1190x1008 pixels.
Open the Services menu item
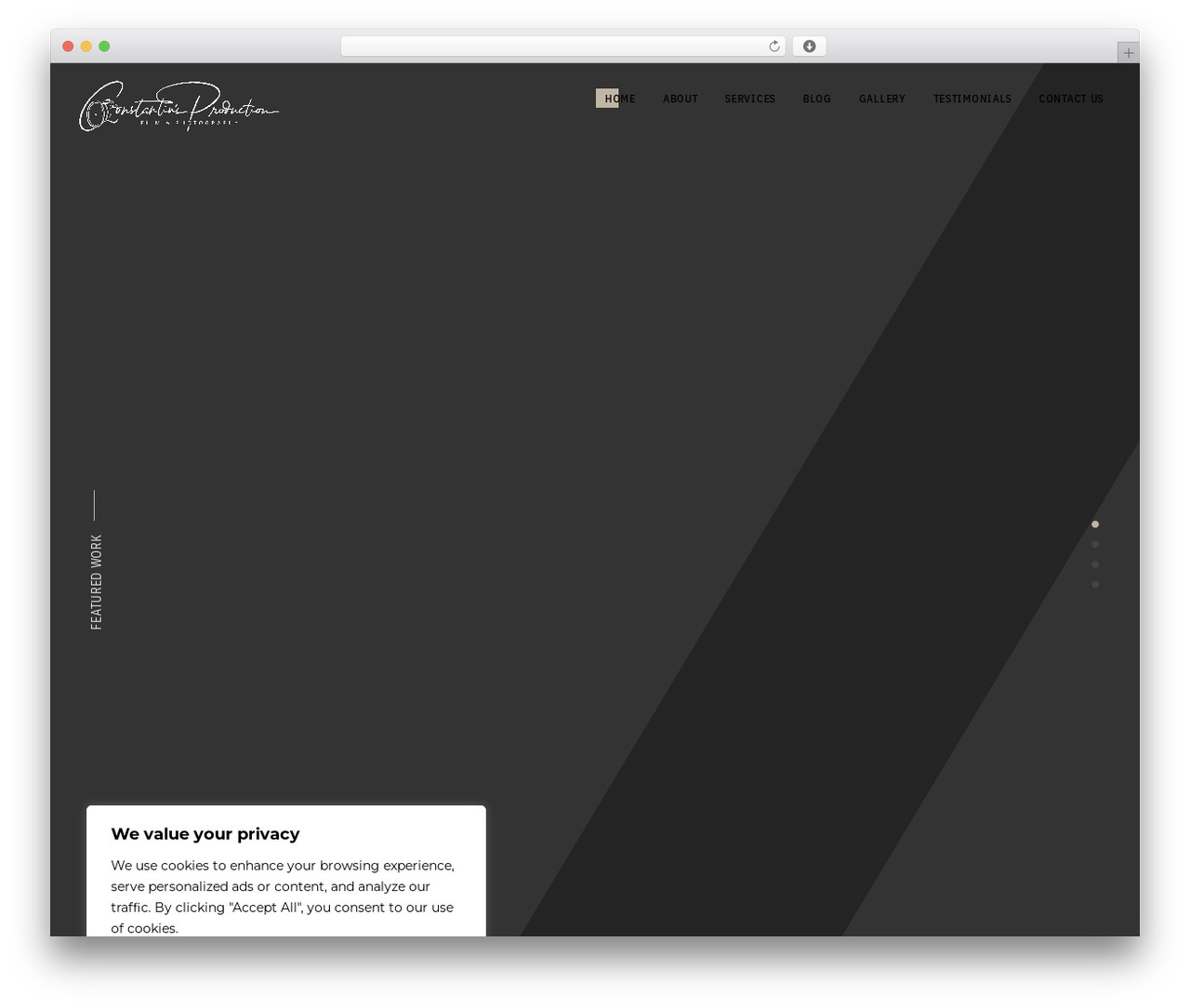coord(749,99)
